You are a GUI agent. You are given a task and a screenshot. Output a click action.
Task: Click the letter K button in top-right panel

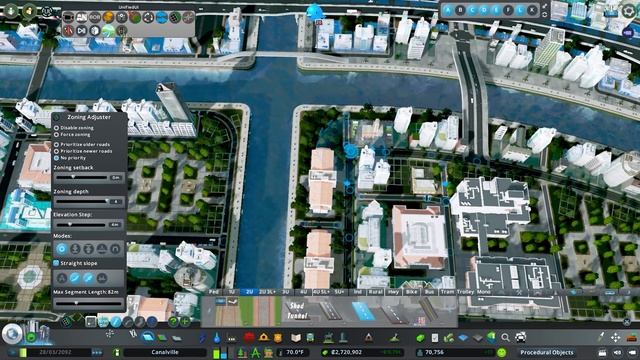tap(532, 10)
